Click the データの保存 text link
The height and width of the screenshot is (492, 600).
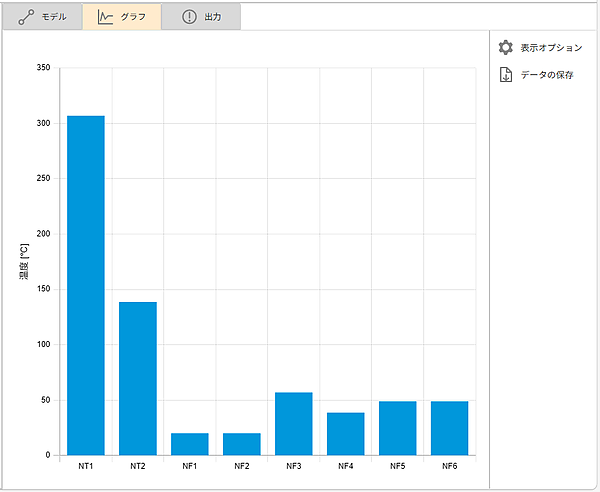(x=547, y=75)
